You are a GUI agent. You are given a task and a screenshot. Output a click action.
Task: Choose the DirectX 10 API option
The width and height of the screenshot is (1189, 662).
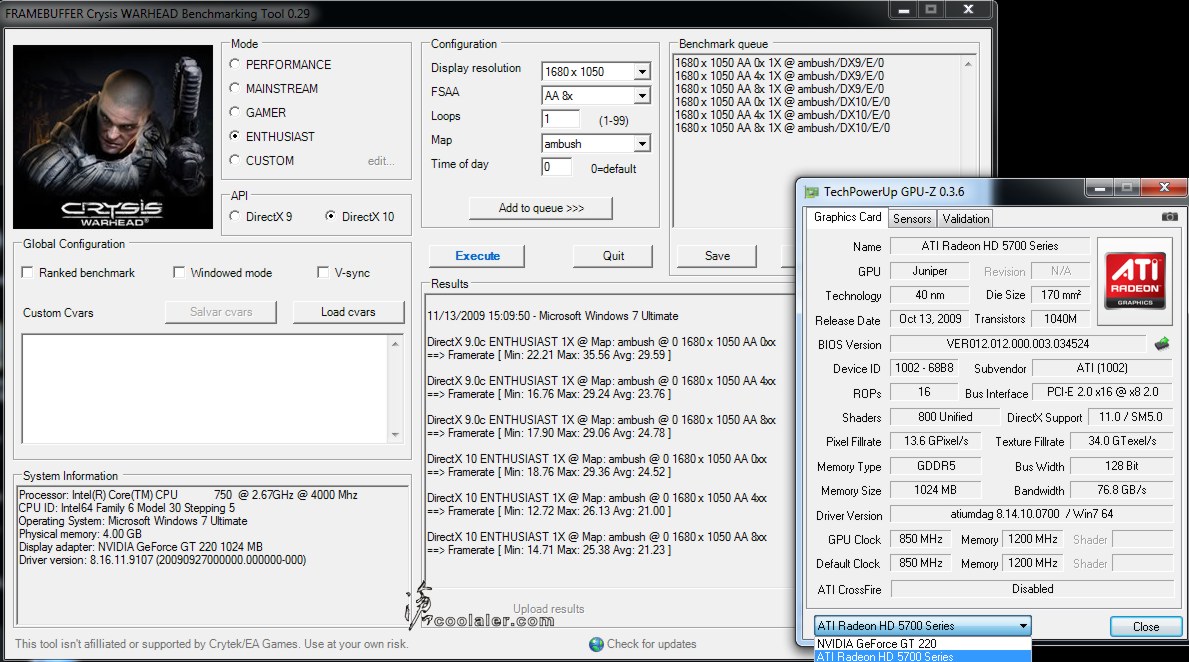click(x=331, y=216)
